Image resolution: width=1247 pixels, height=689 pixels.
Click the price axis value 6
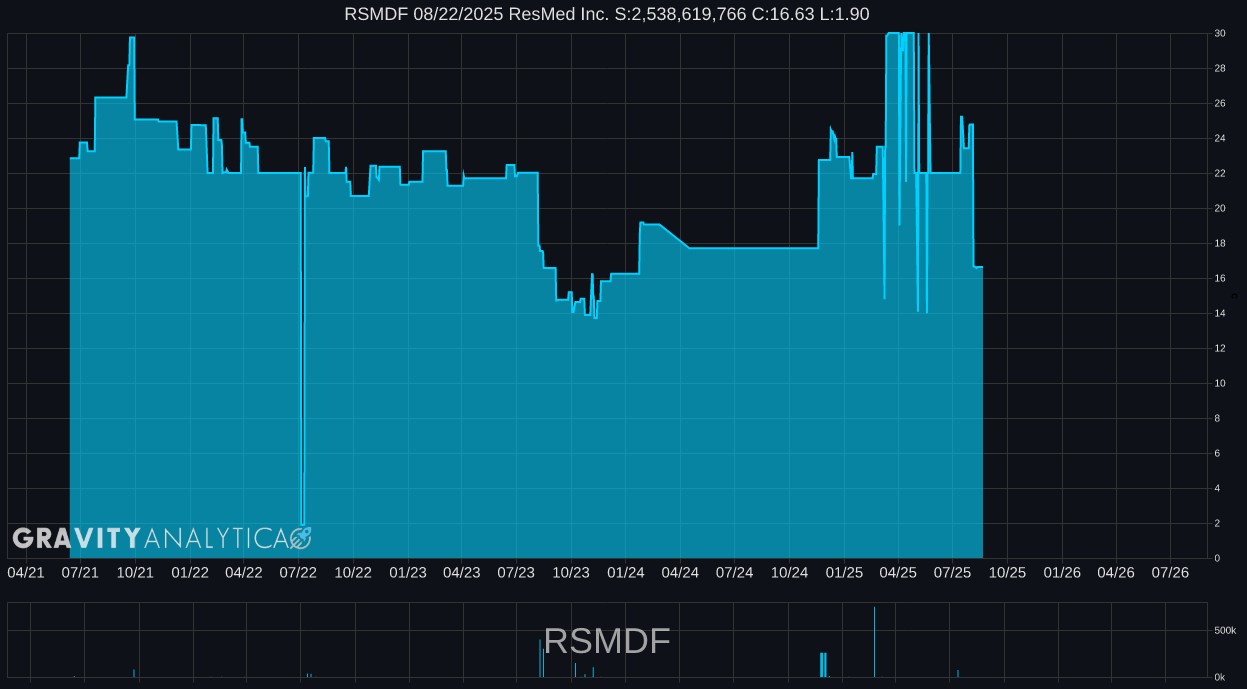click(x=1217, y=453)
